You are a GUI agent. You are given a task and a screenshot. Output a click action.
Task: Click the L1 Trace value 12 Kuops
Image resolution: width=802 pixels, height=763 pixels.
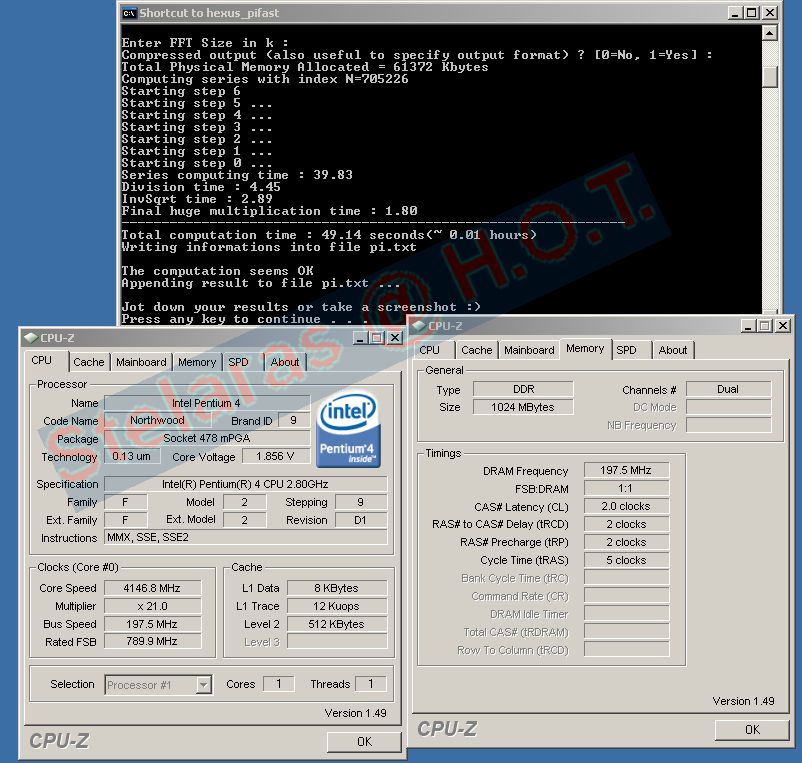[337, 606]
